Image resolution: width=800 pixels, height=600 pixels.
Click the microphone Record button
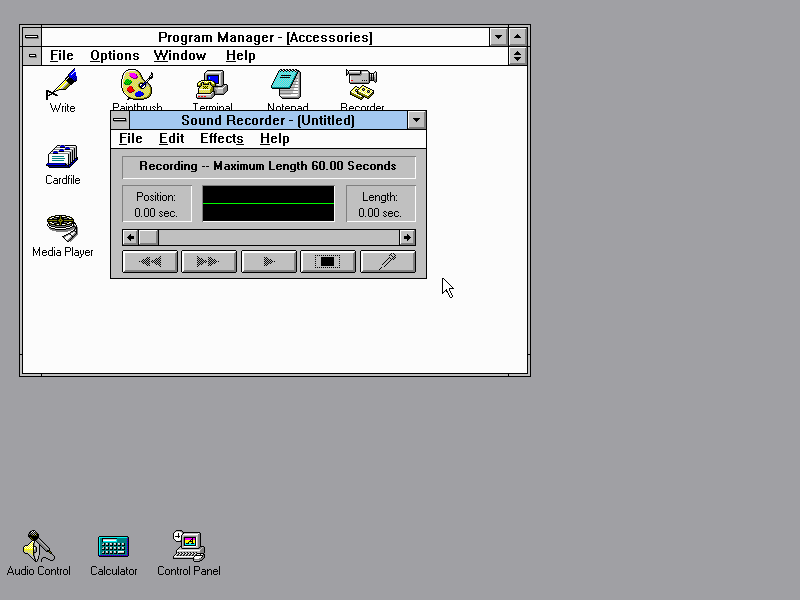click(x=387, y=262)
